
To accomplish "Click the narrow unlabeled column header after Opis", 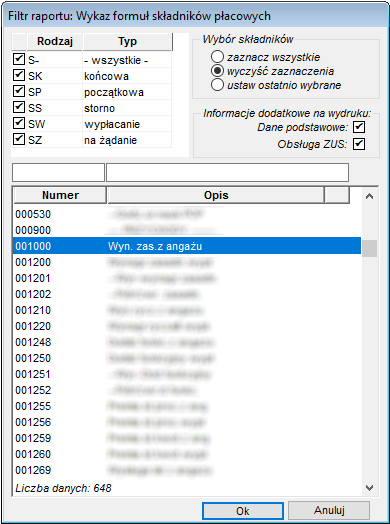I will click(x=337, y=195).
